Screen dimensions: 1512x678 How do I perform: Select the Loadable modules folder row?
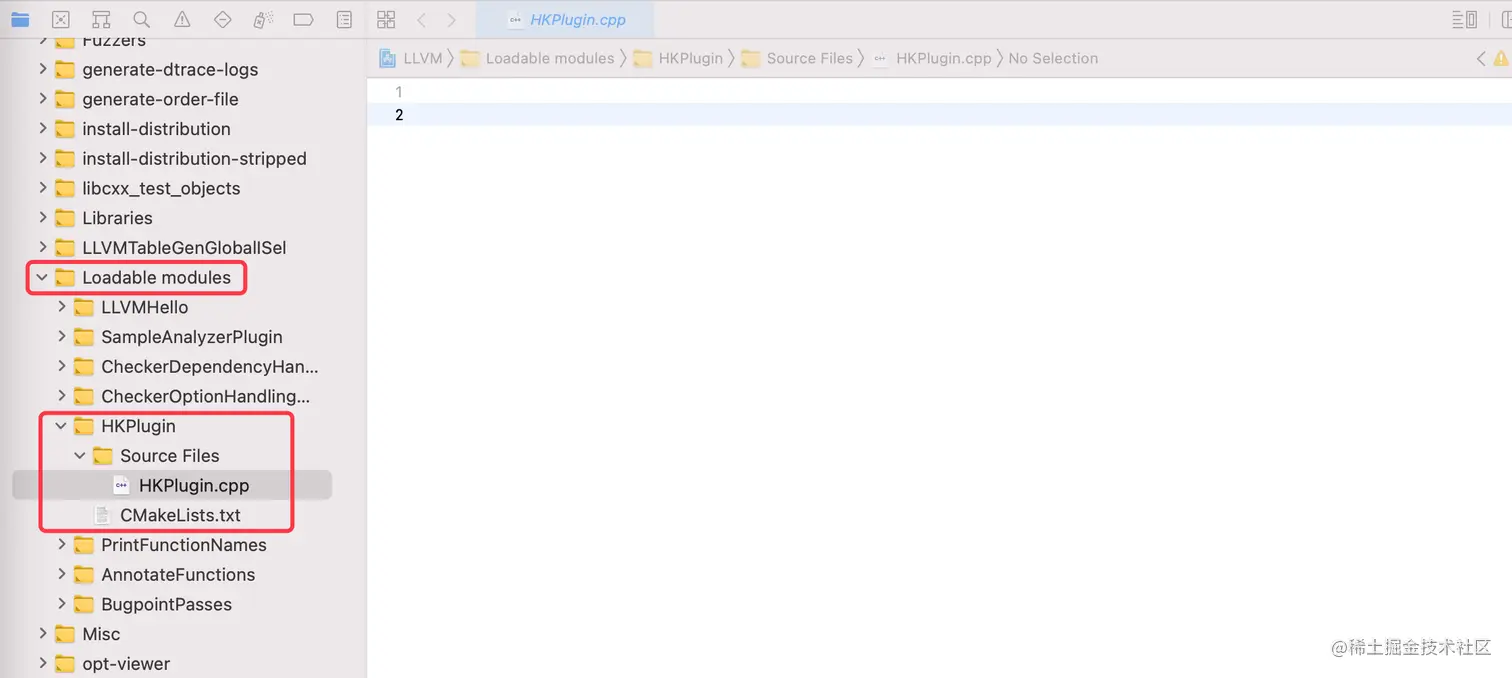172,277
